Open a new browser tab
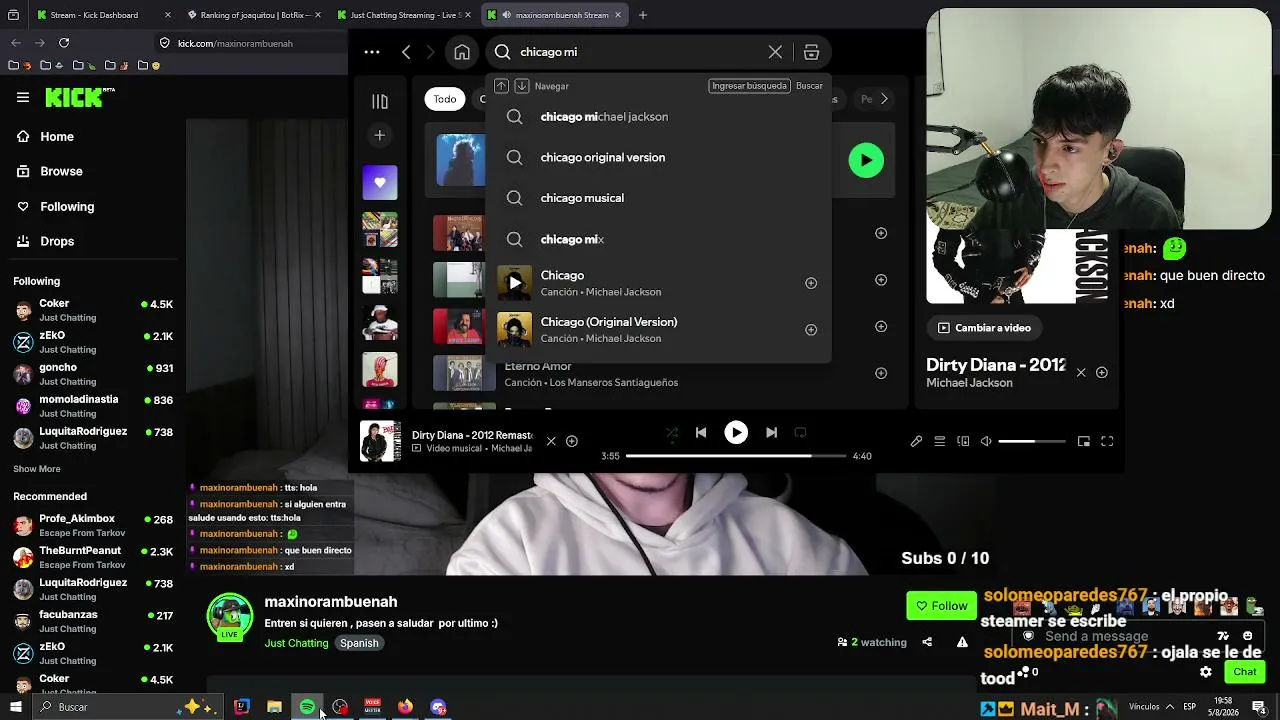 tap(643, 15)
